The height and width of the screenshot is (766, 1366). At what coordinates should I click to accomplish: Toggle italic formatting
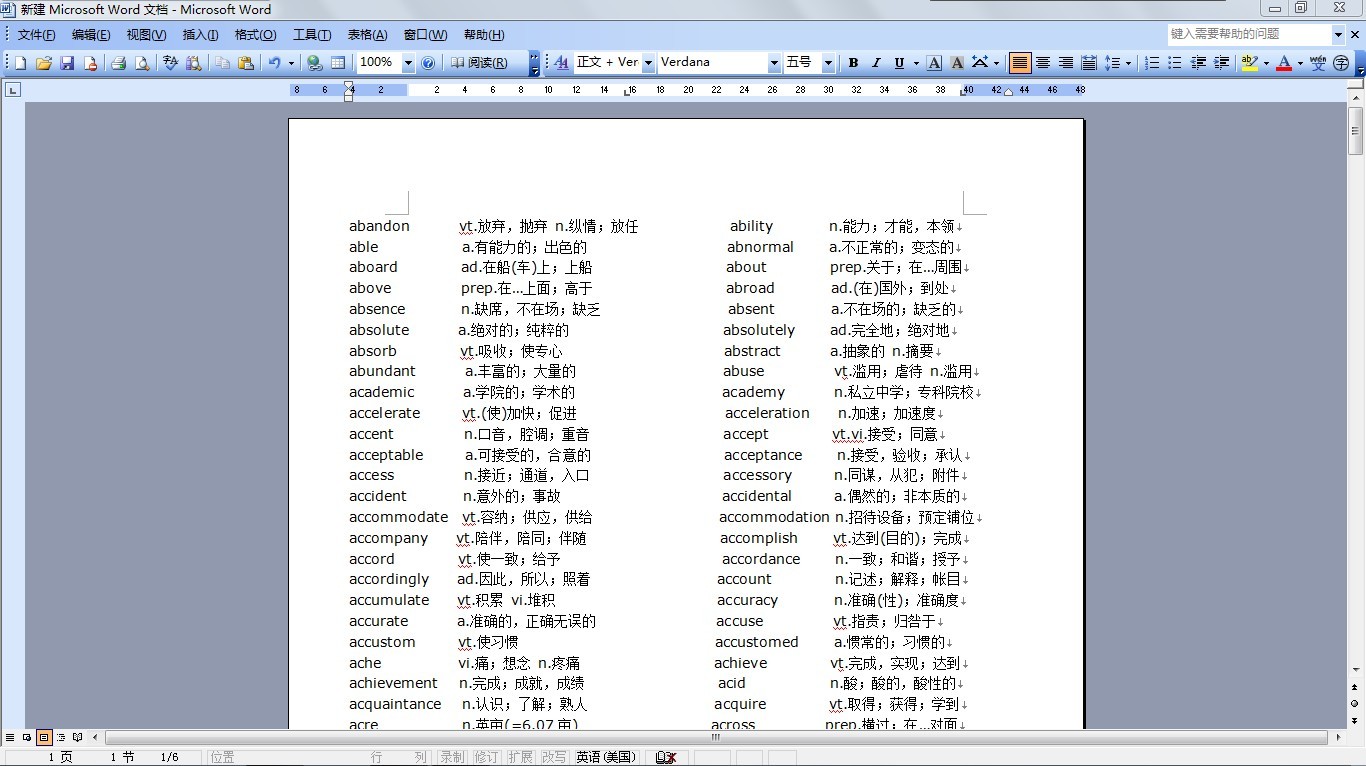tap(875, 62)
